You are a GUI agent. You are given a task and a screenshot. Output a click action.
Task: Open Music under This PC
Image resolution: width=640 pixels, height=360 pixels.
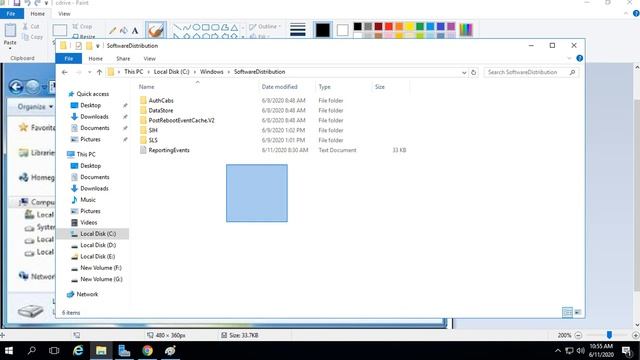pos(88,200)
